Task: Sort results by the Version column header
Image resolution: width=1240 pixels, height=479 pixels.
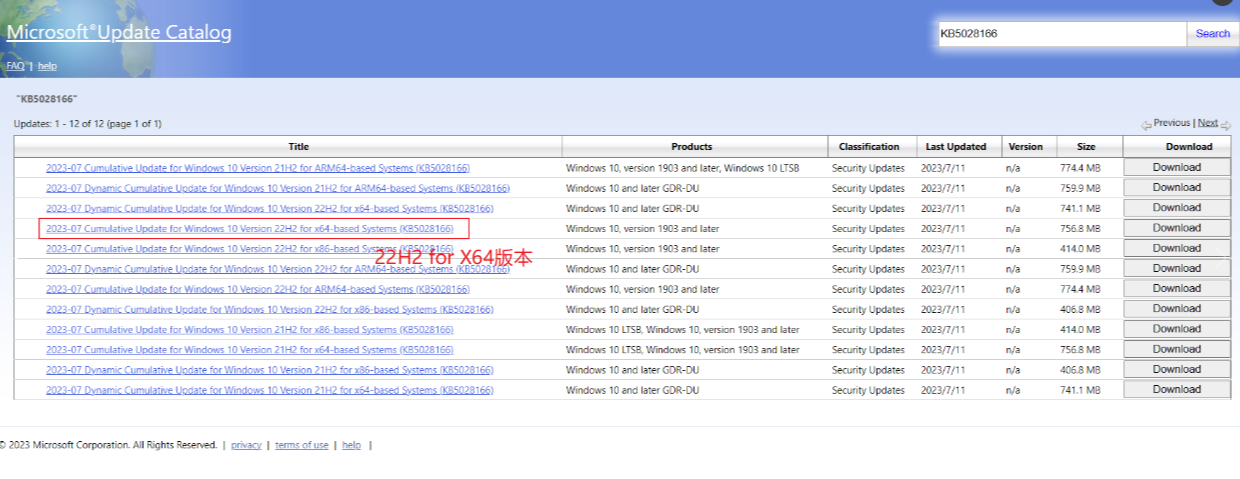Action: point(1025,147)
